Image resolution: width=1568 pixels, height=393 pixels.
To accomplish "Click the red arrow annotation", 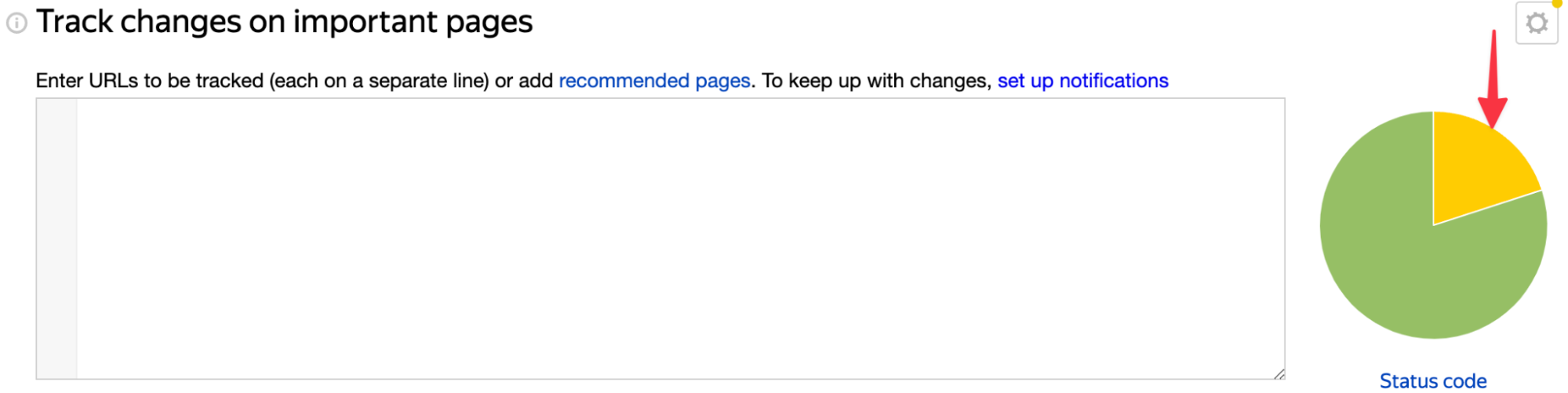I will coord(1493,78).
